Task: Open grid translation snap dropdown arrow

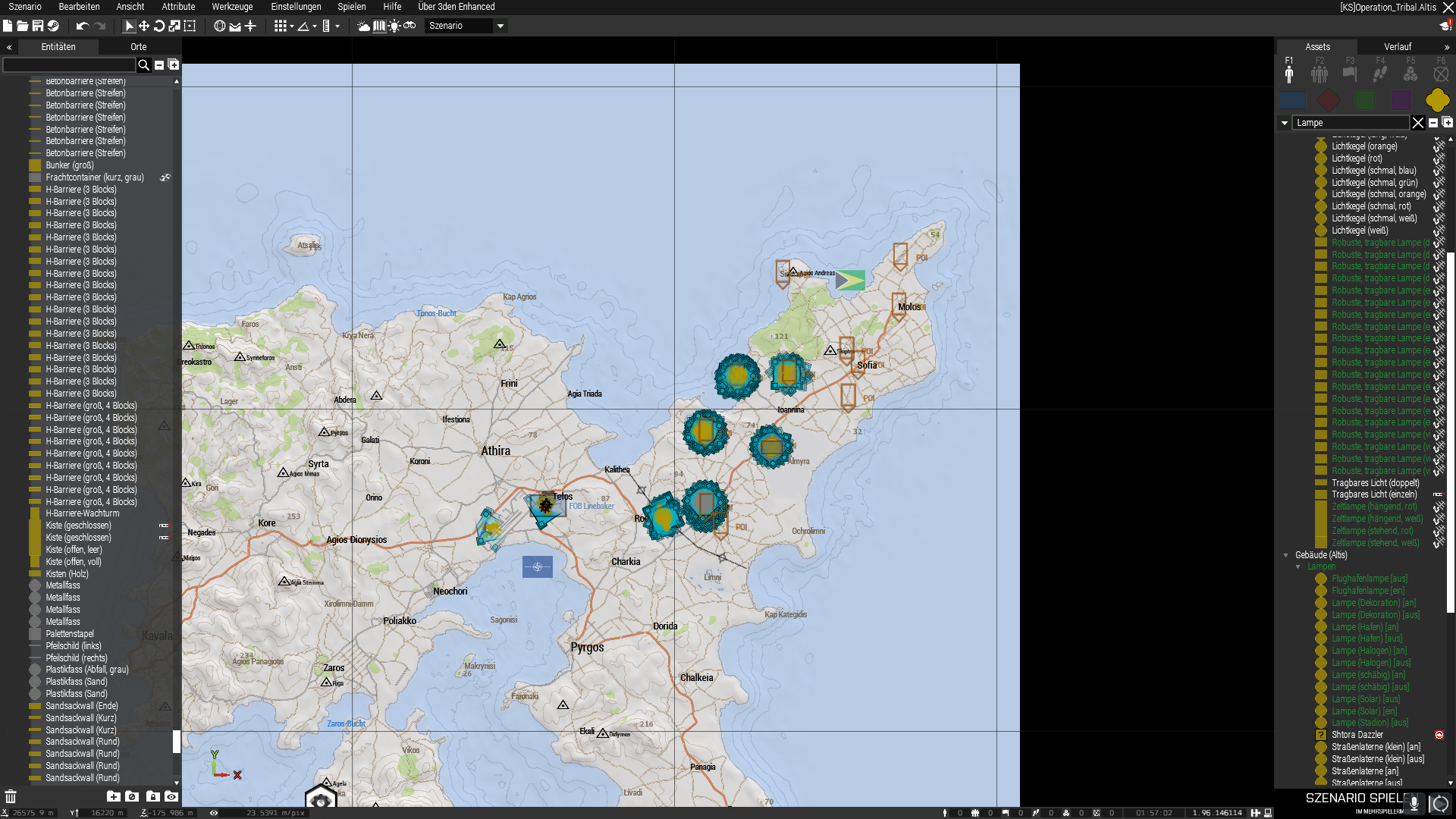Action: pos(292,26)
